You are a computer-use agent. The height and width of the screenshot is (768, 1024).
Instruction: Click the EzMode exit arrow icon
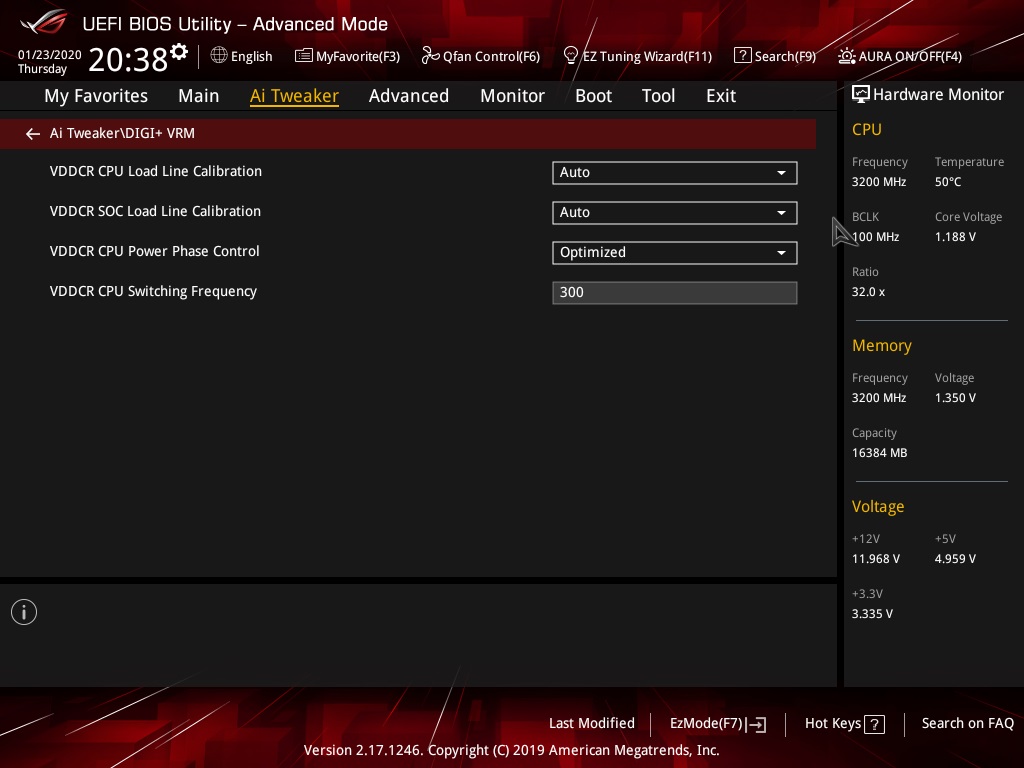point(756,724)
